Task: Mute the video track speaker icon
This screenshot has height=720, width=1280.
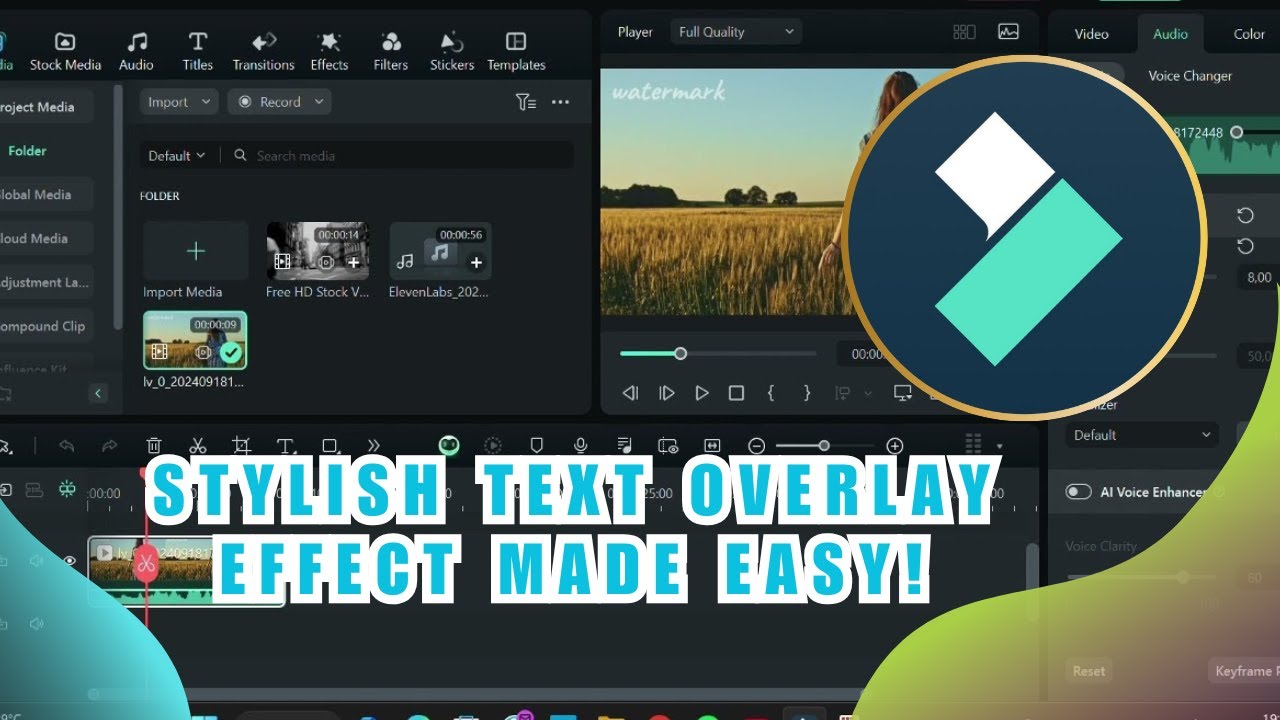Action: coord(37,561)
